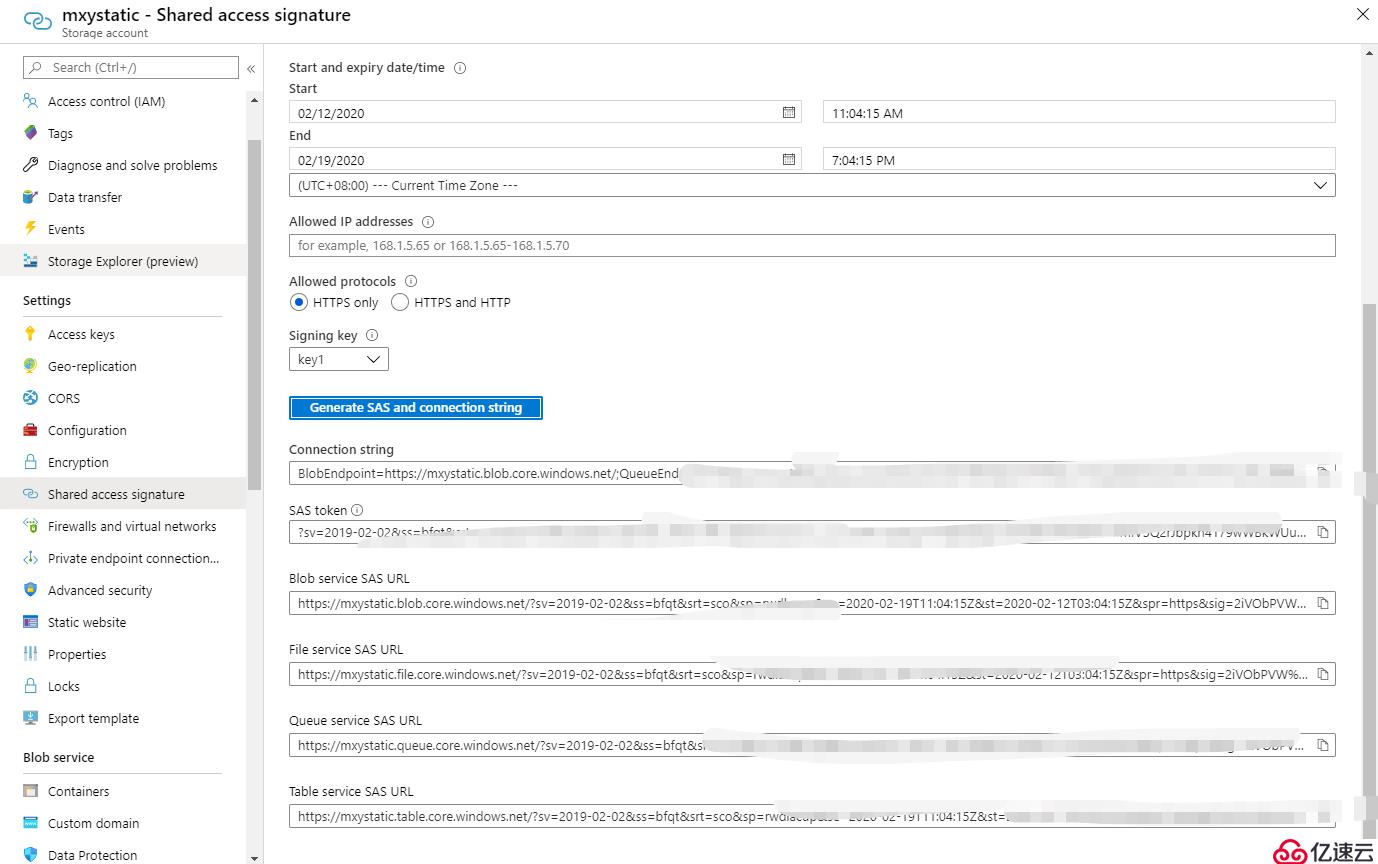The height and width of the screenshot is (864, 1378).
Task: Click the Connection string text field
Action: [812, 473]
